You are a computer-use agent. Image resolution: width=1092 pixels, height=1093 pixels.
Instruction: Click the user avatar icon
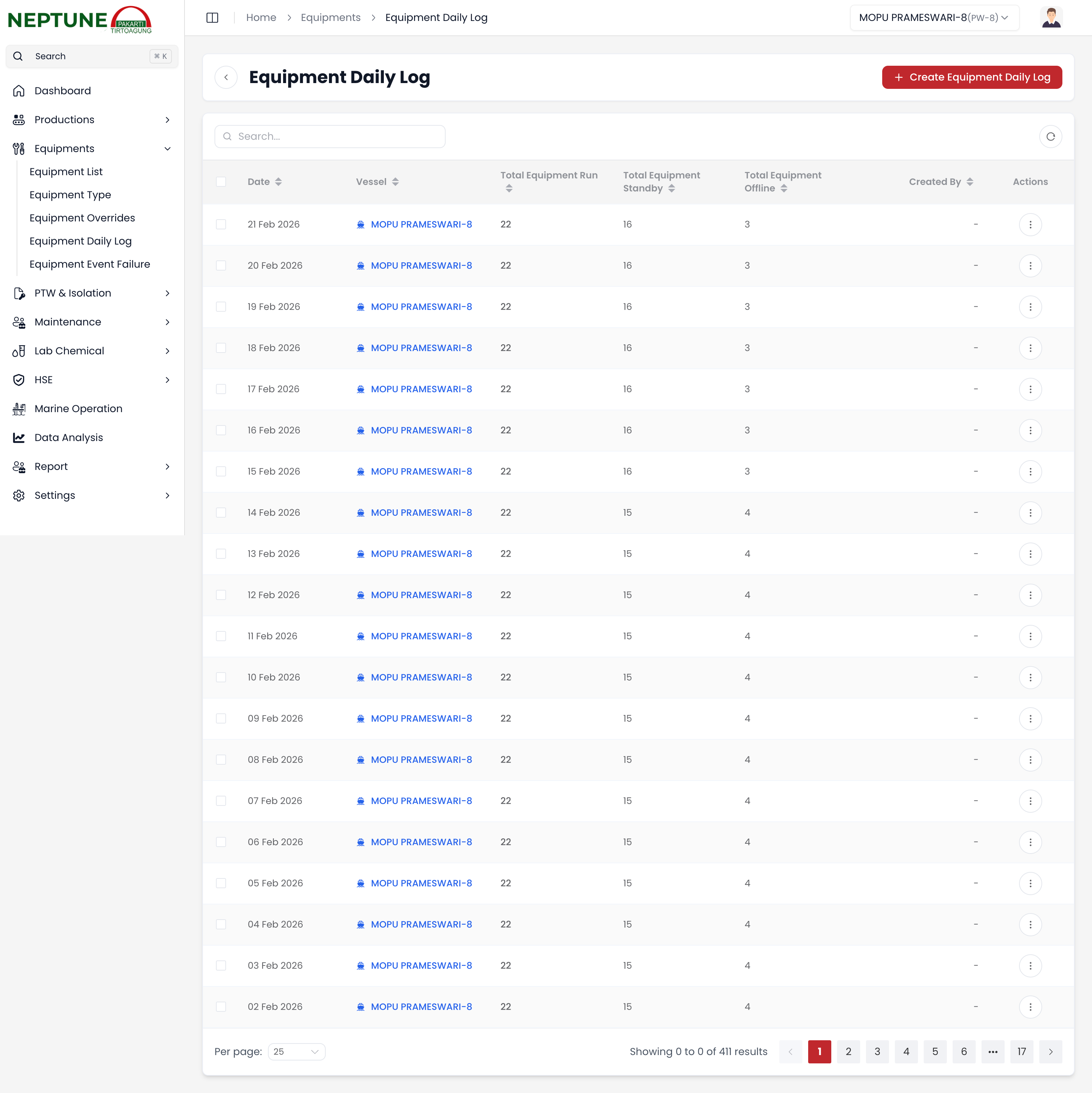[1051, 18]
